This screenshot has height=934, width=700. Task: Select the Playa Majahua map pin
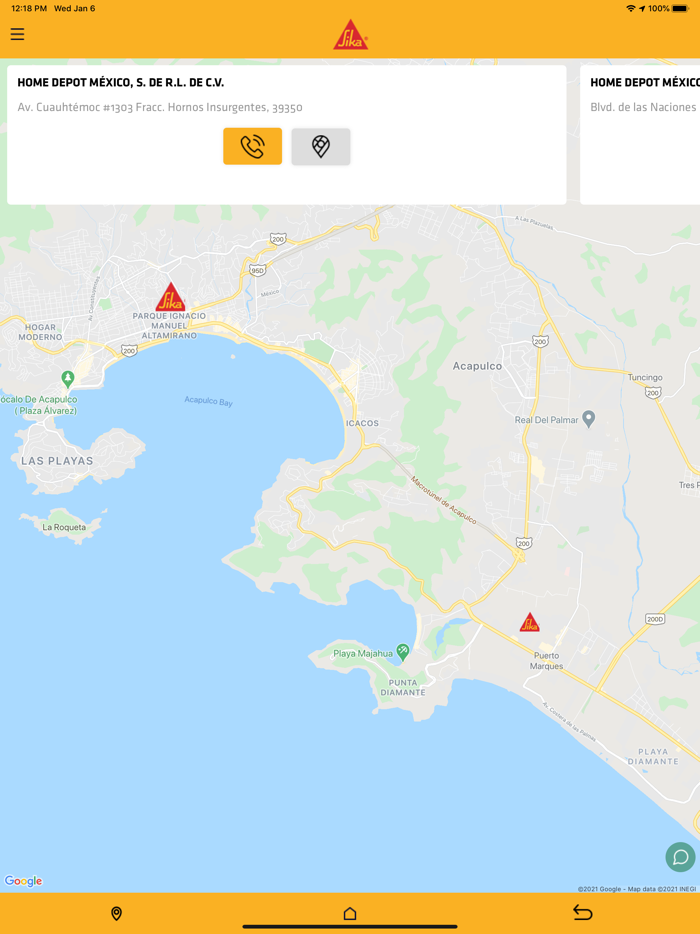(403, 652)
